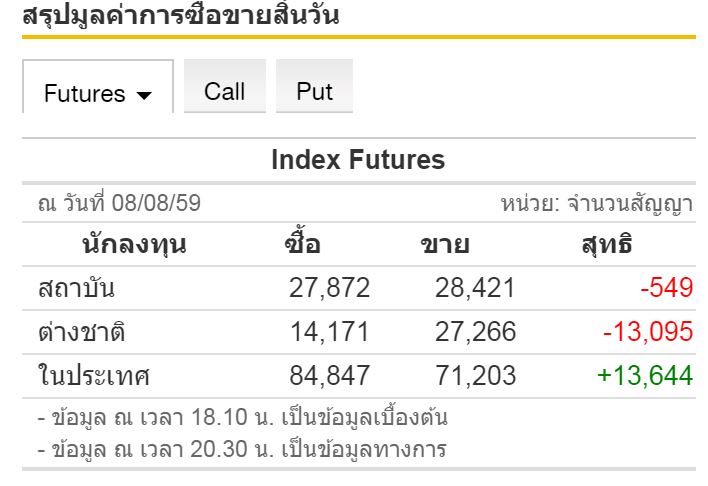Click the arrow beside Futures
Viewport: 708px width, 486px height.
(144, 95)
